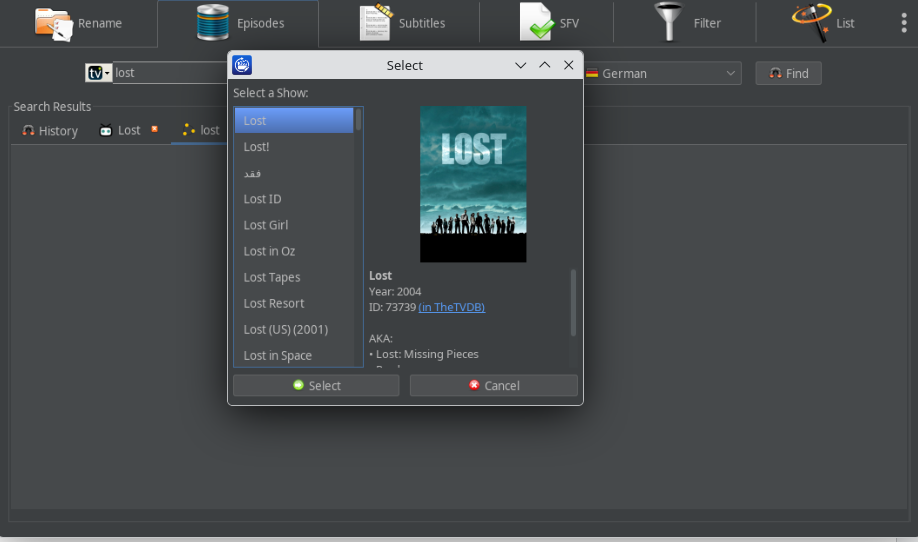
Task: Click the Cancel button in the dialog
Action: point(494,386)
